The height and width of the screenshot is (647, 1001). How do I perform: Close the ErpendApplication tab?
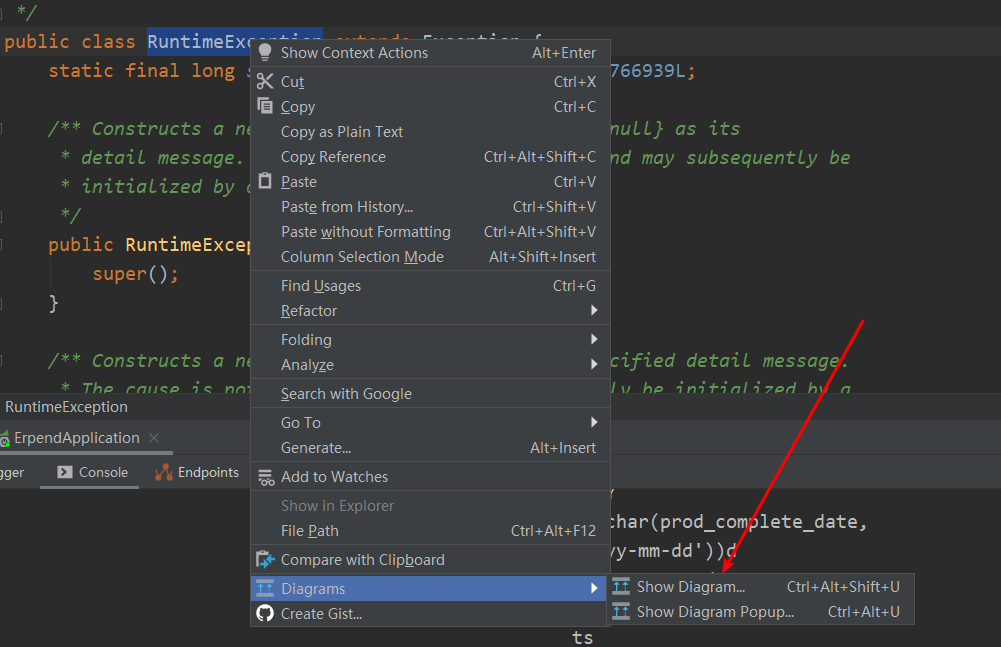[154, 438]
